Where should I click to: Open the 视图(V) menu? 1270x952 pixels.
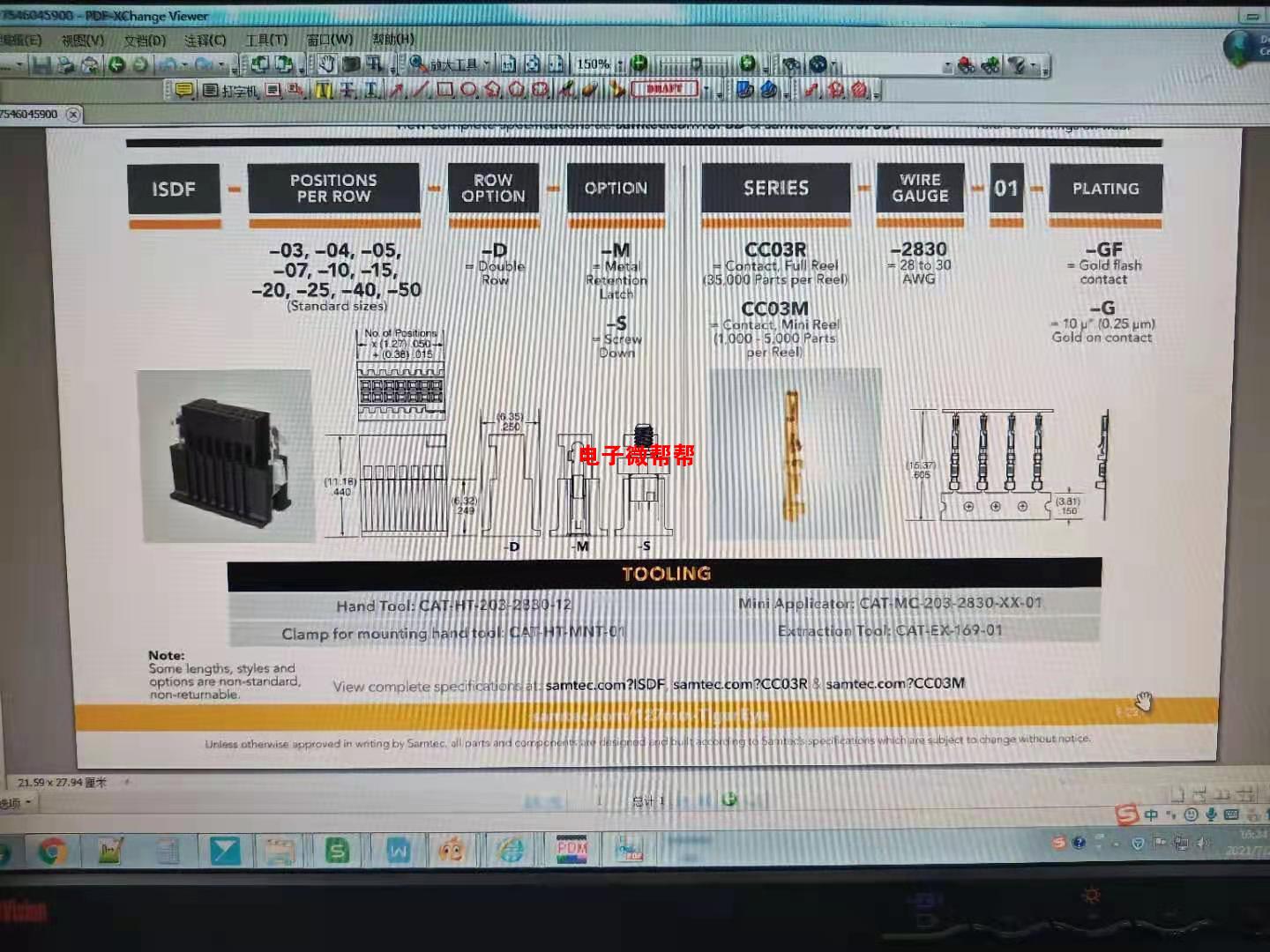coord(82,40)
